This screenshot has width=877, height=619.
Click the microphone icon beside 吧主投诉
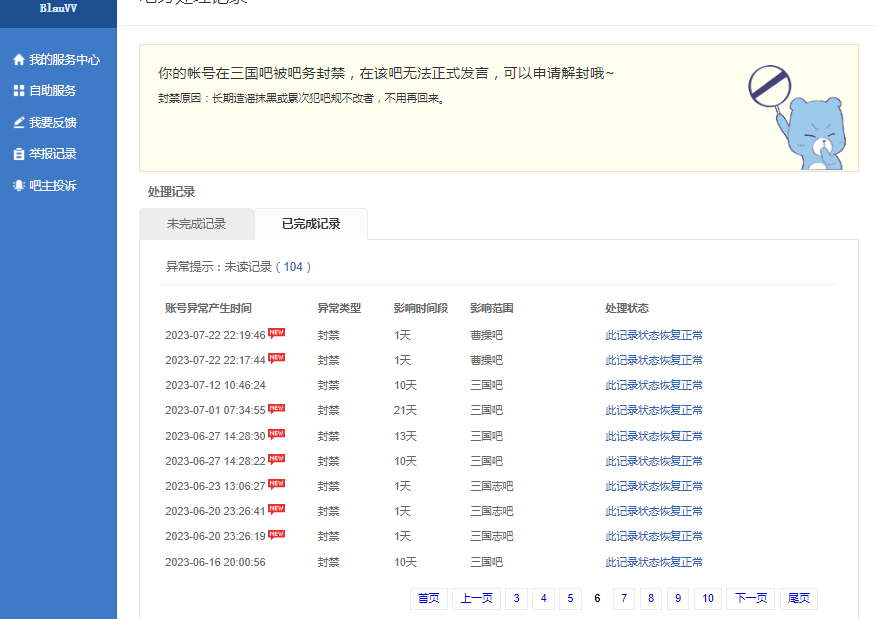(x=18, y=186)
